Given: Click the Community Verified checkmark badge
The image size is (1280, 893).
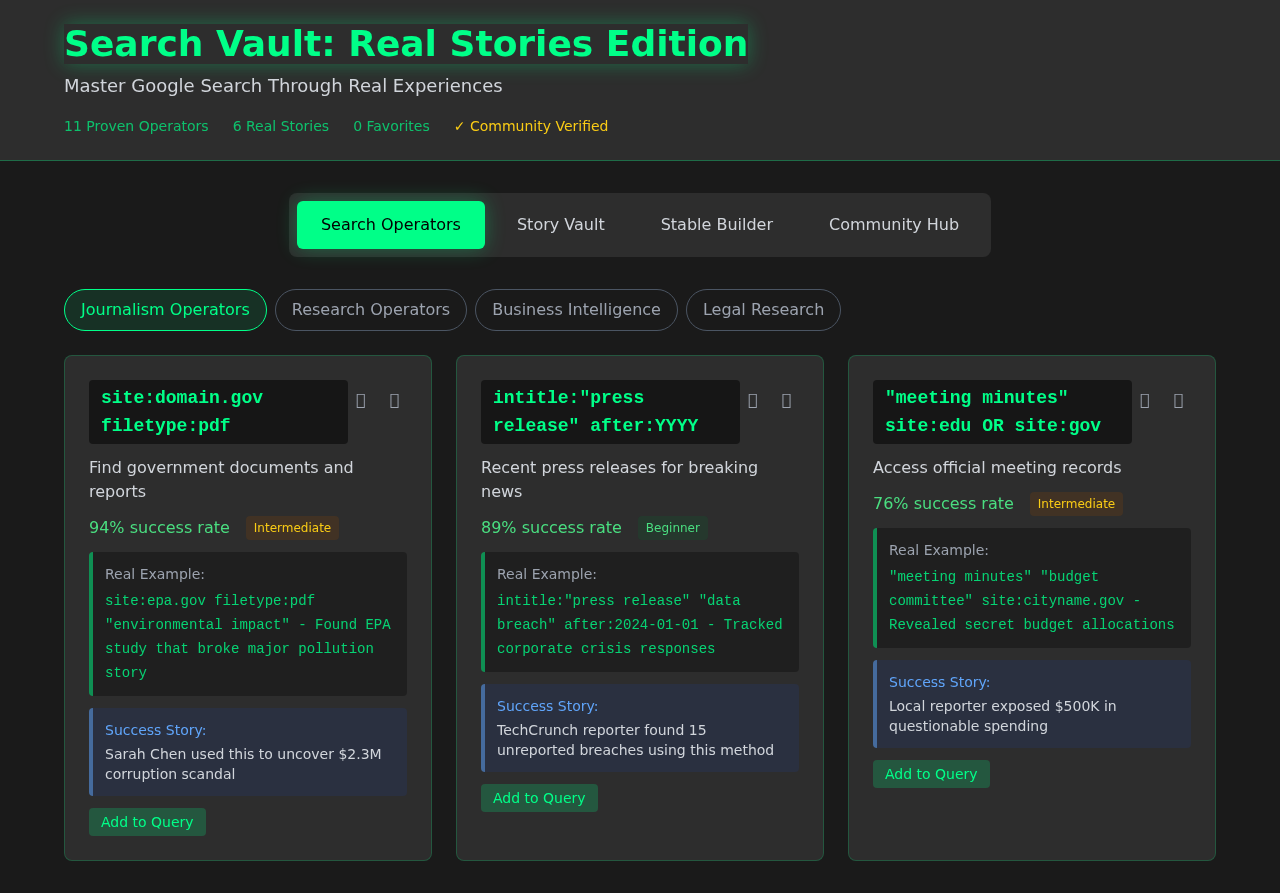Looking at the screenshot, I should coord(531,126).
